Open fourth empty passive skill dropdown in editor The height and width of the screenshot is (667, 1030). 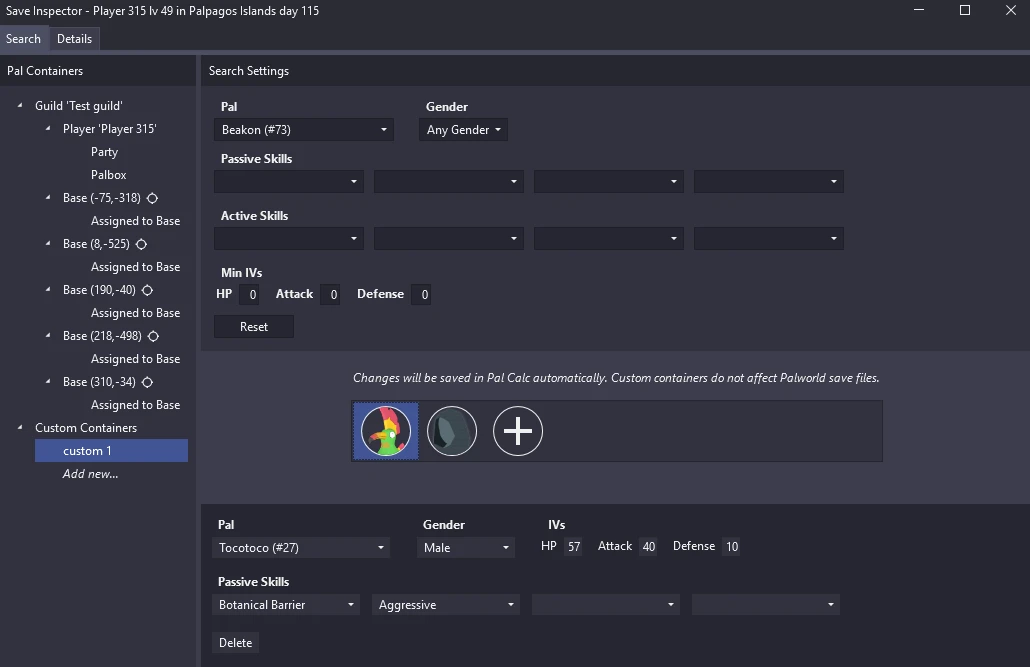766,605
